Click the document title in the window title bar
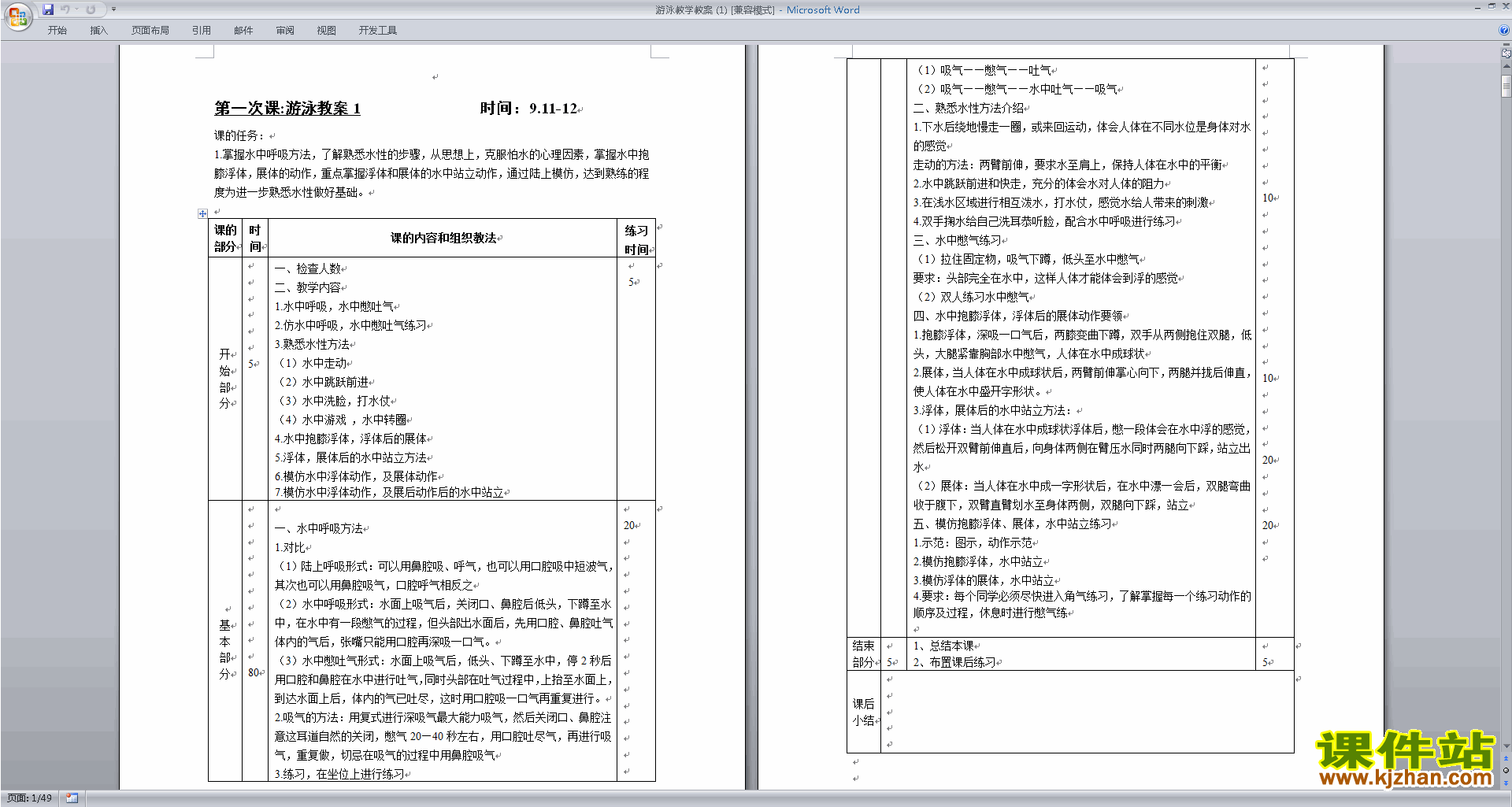The height and width of the screenshot is (807, 1512). (758, 9)
